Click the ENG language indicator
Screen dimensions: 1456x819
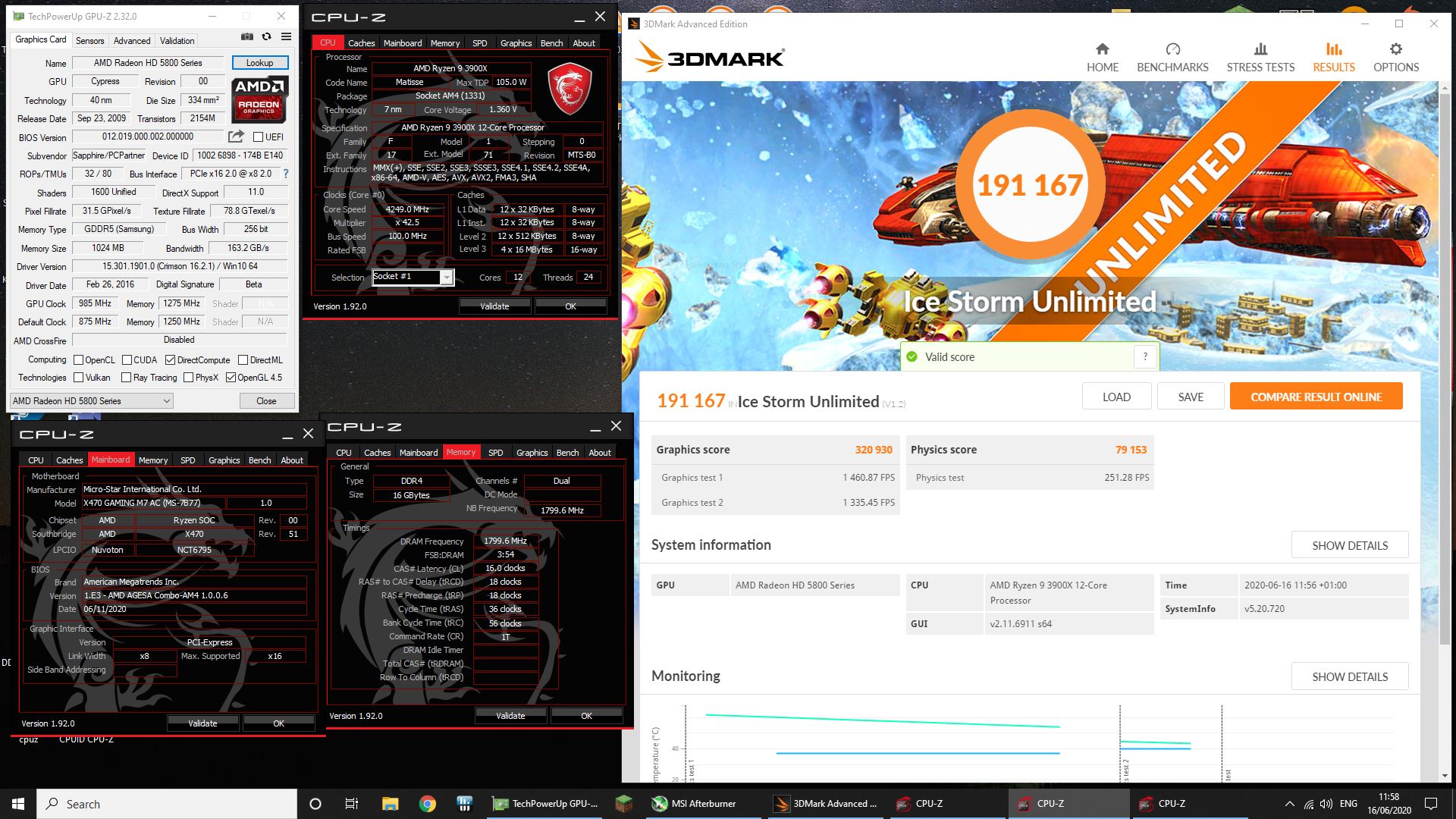coord(1348,804)
